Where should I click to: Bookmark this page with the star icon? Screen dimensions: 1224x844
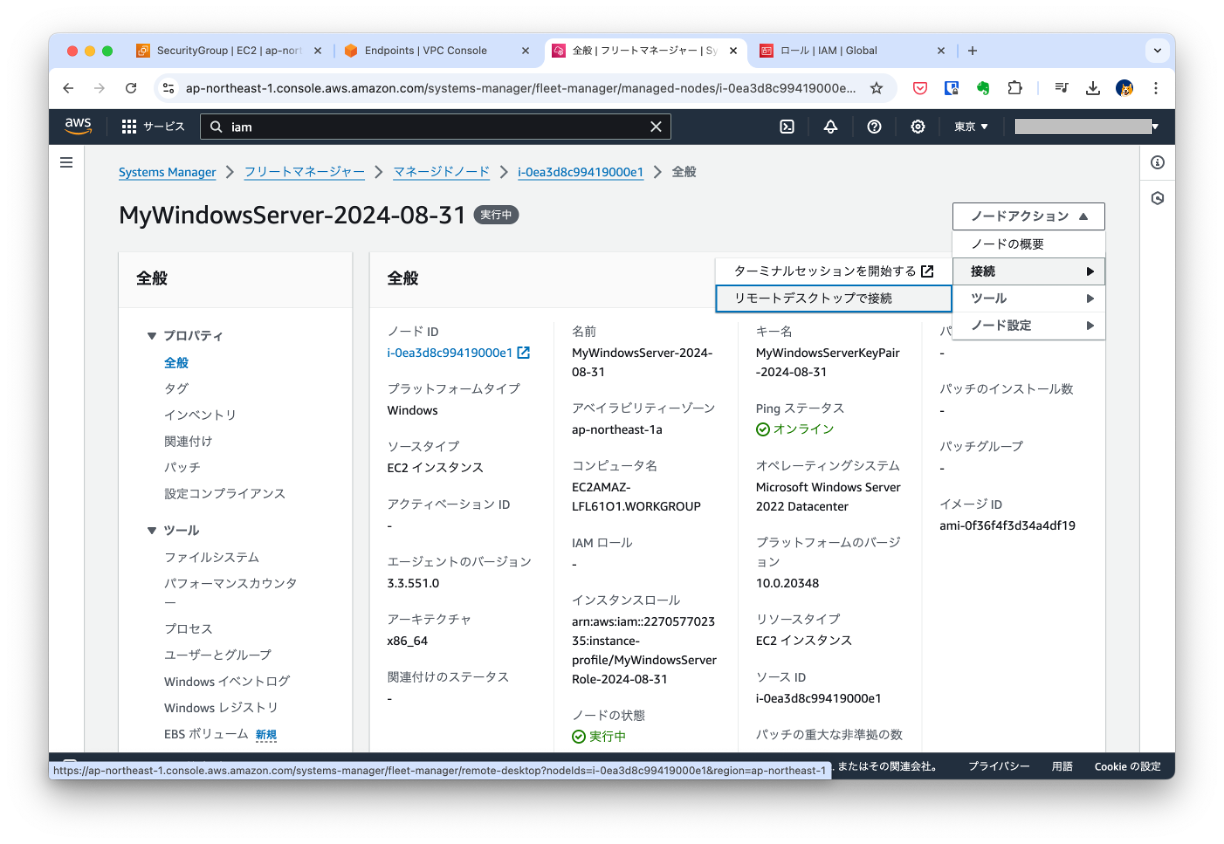point(877,88)
